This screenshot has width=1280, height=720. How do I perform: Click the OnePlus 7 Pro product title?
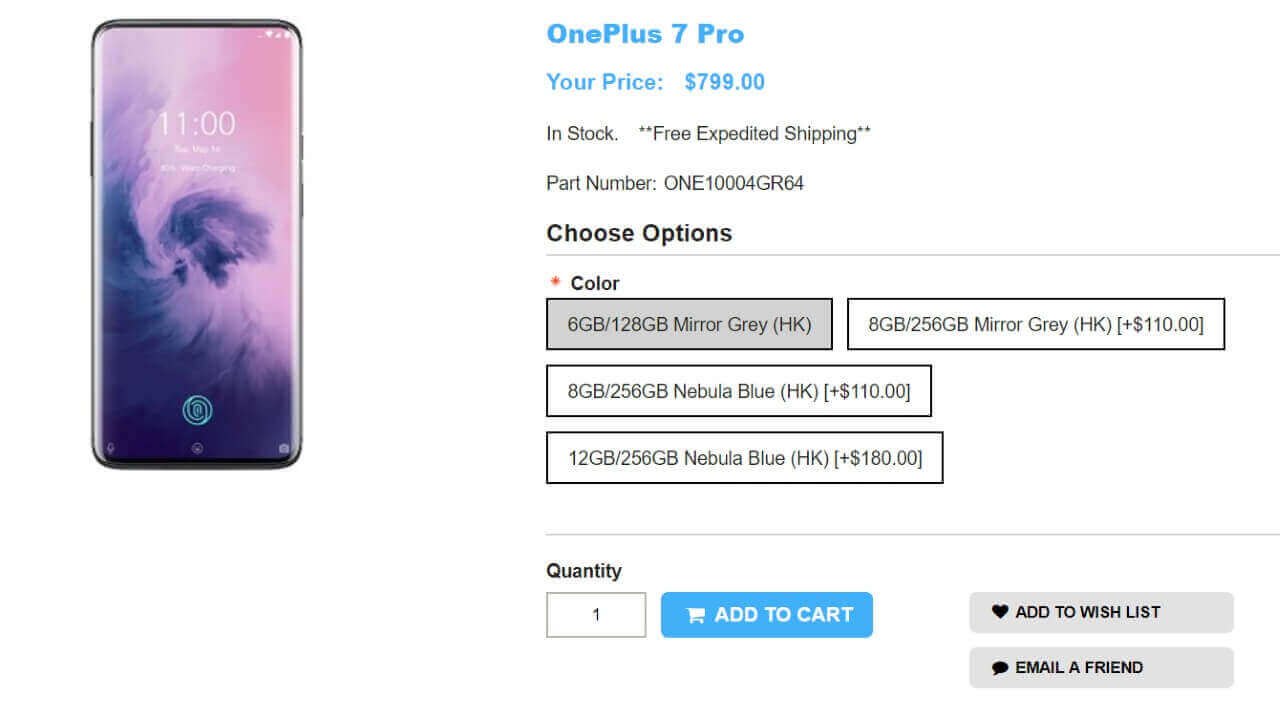click(645, 34)
